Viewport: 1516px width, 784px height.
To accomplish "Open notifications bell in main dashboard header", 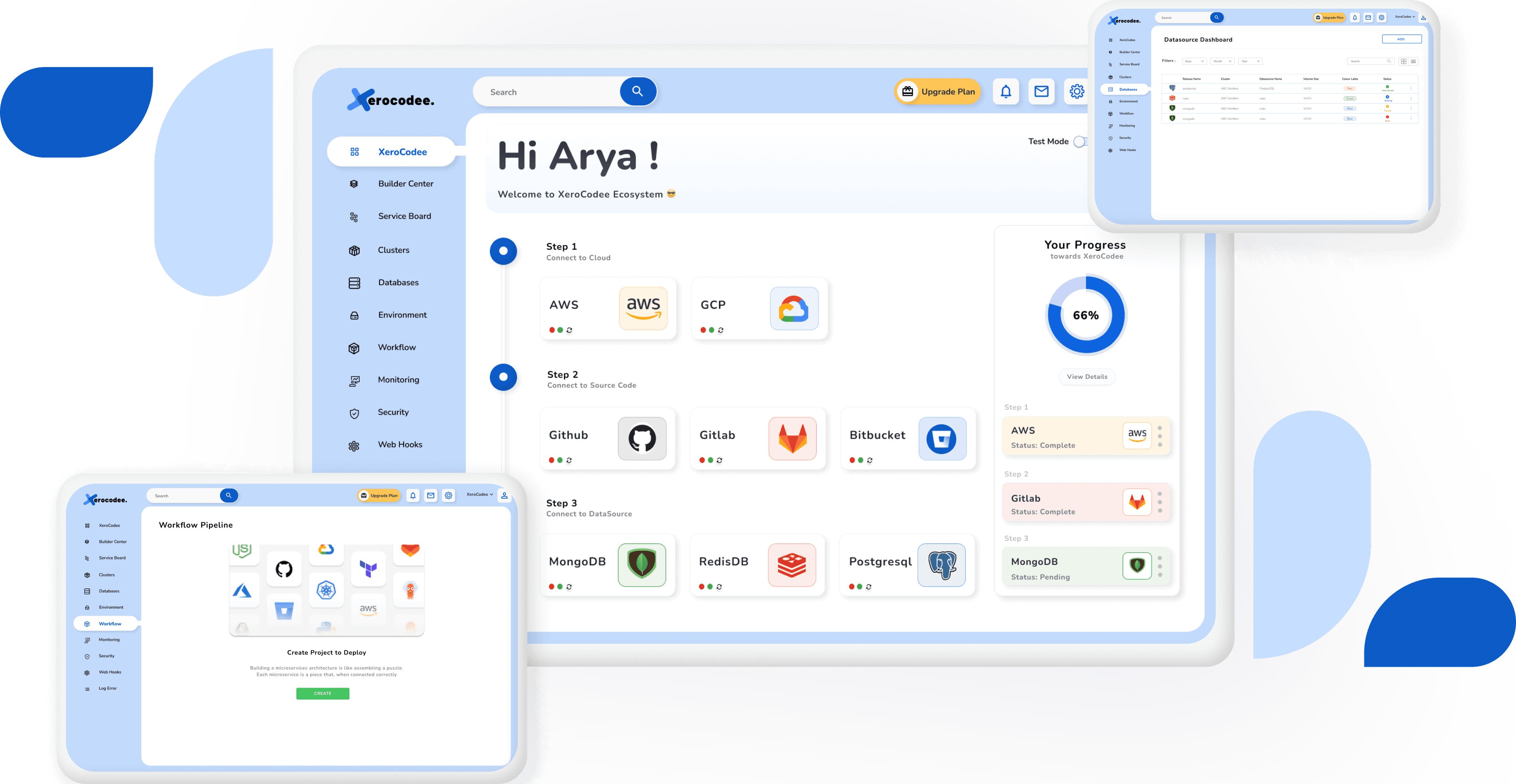I will [x=1006, y=91].
